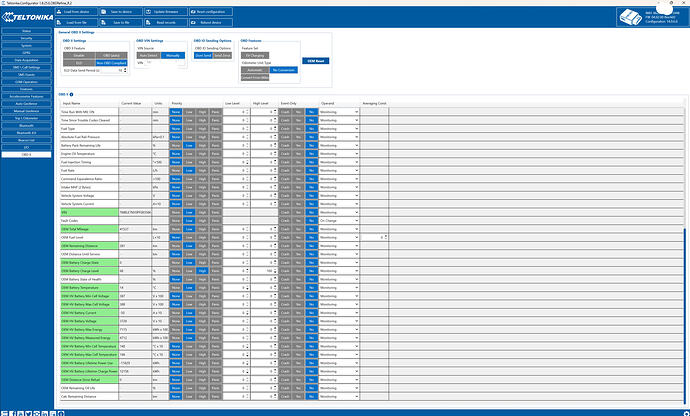
Task: Open the Bluetooth 4.0 section
Action: click(26, 133)
